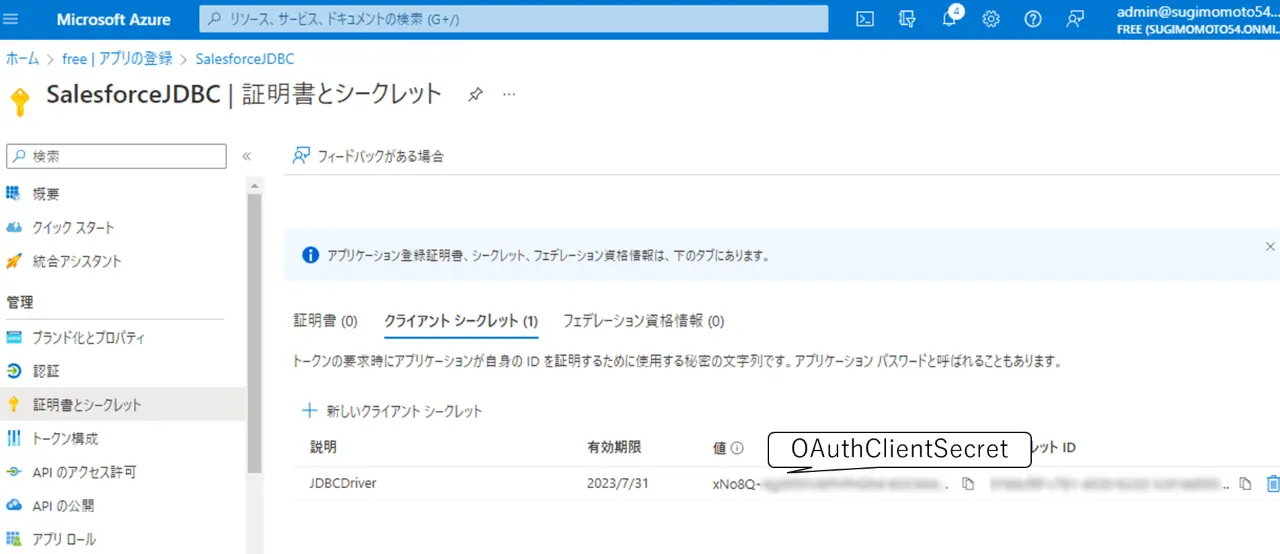Viewport: 1280px width, 554px height.
Task: Go to the ホーム breadcrumb
Action: [x=23, y=59]
